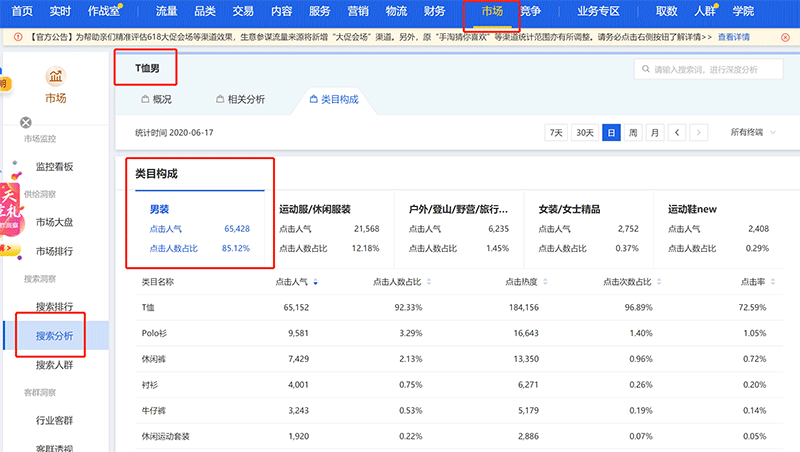The height and width of the screenshot is (452, 800).
Task: Click the search keyword input field
Action: pyautogui.click(x=715, y=70)
